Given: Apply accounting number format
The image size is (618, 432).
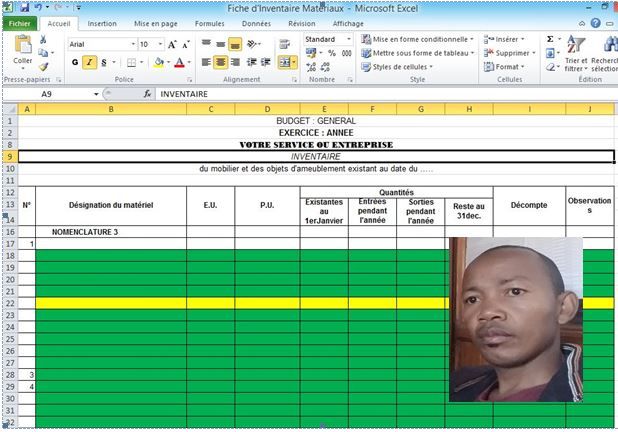Looking at the screenshot, I should tap(313, 53).
